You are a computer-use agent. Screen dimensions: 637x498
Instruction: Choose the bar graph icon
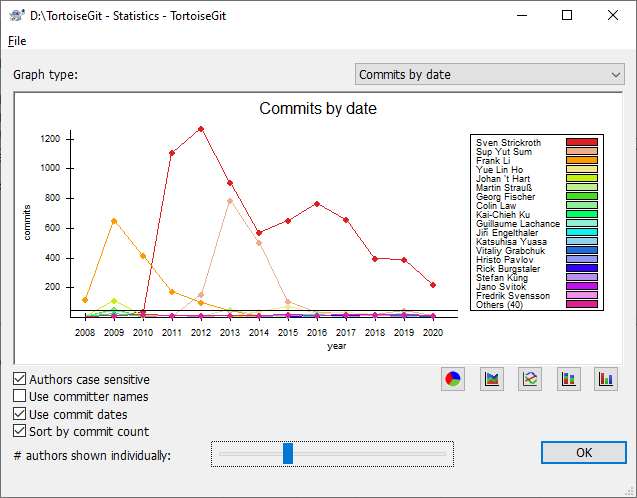coord(606,379)
